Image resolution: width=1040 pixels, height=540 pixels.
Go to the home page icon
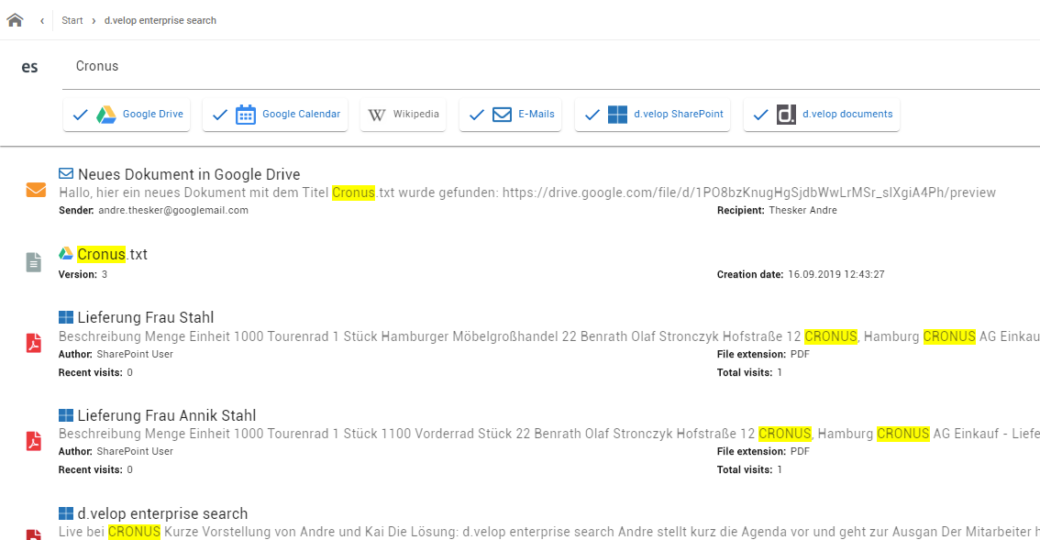point(15,20)
